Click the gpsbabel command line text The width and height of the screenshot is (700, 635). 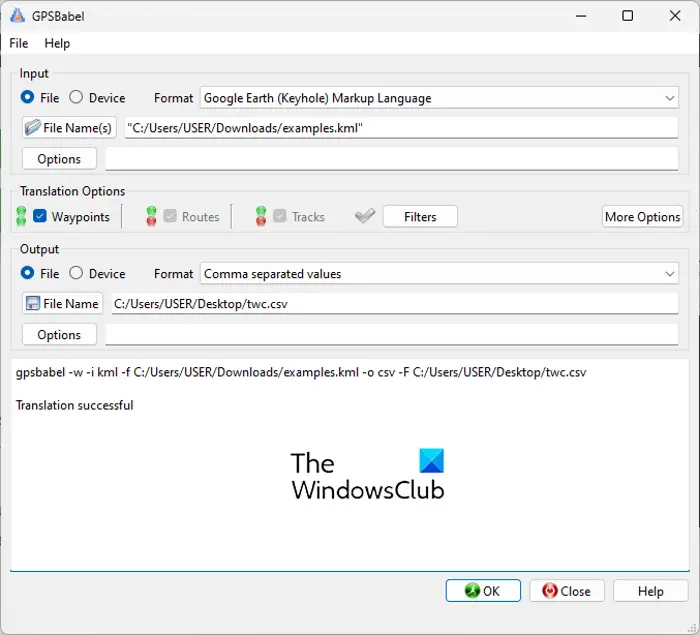pos(301,372)
